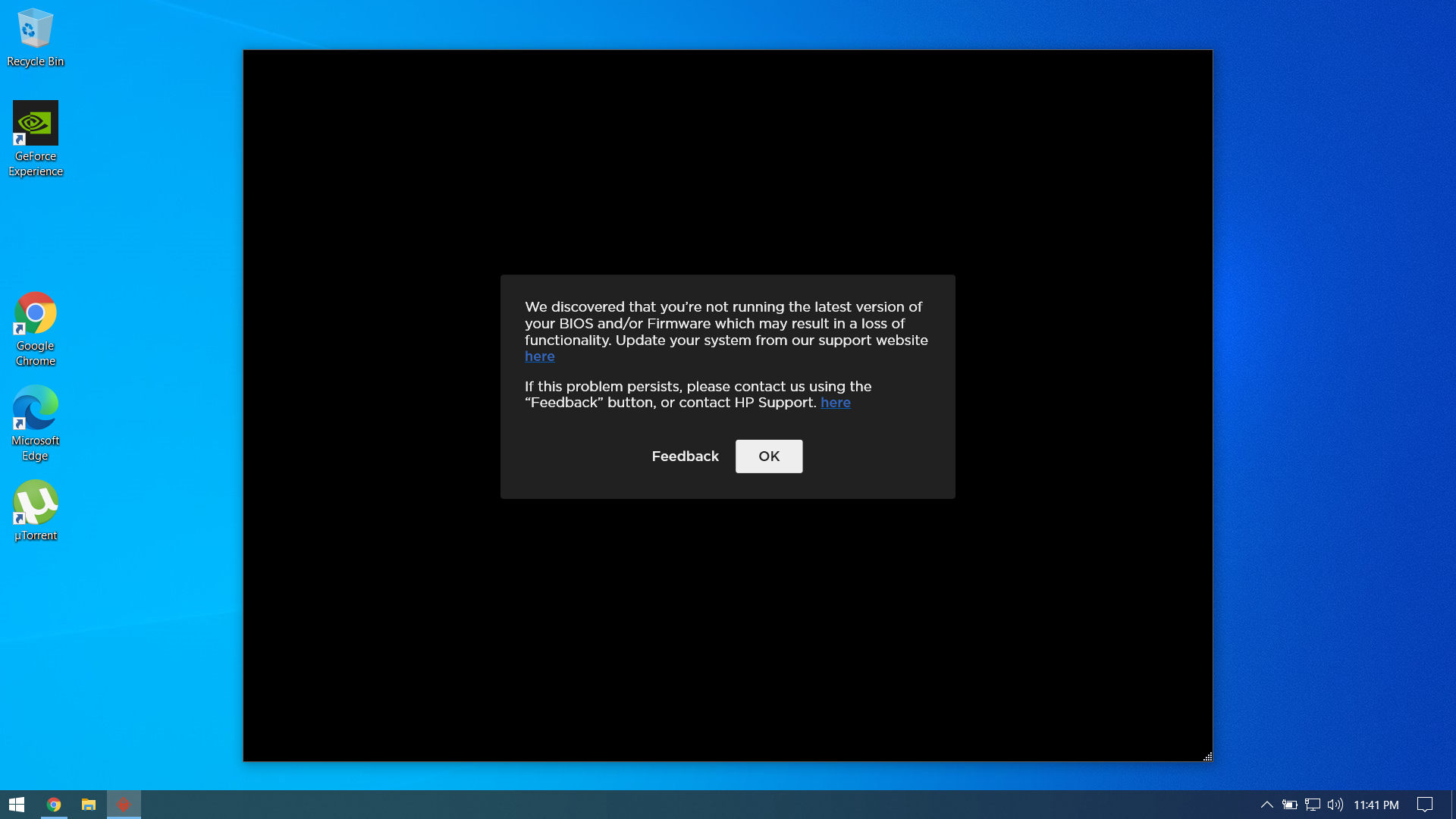Click OK to dismiss the BIOS warning
The width and height of the screenshot is (1456, 819).
pyautogui.click(x=769, y=457)
